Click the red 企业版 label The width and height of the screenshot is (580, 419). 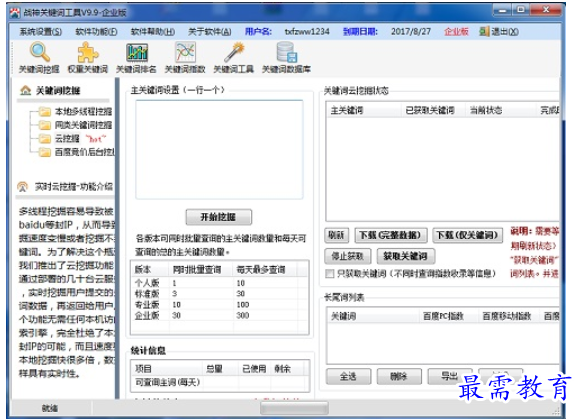point(456,32)
